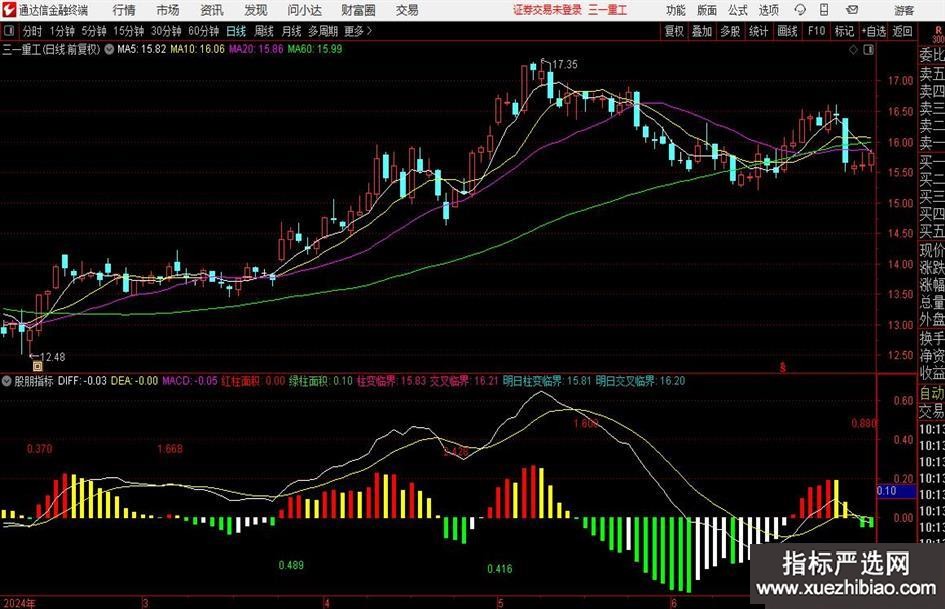
Task: Open the mobile phone icon
Action: pyautogui.click(x=824, y=10)
